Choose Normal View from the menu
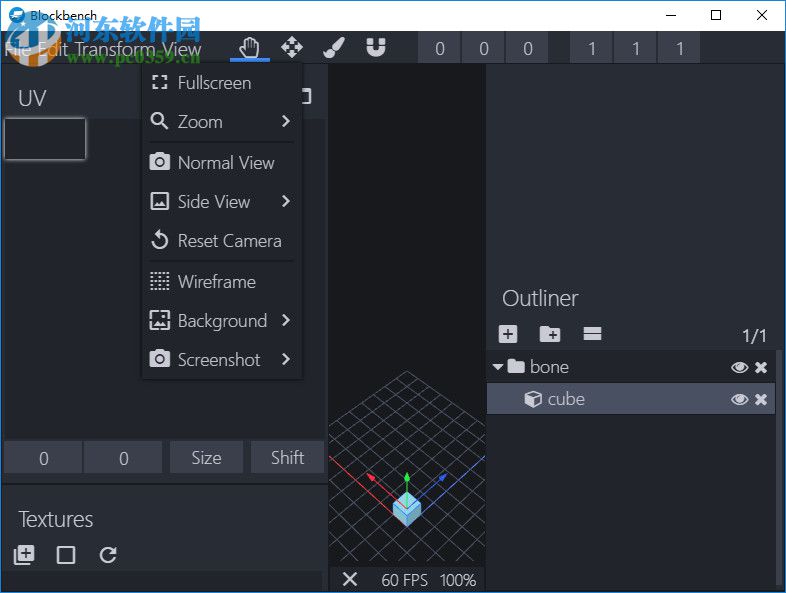The image size is (786, 593). pos(222,162)
